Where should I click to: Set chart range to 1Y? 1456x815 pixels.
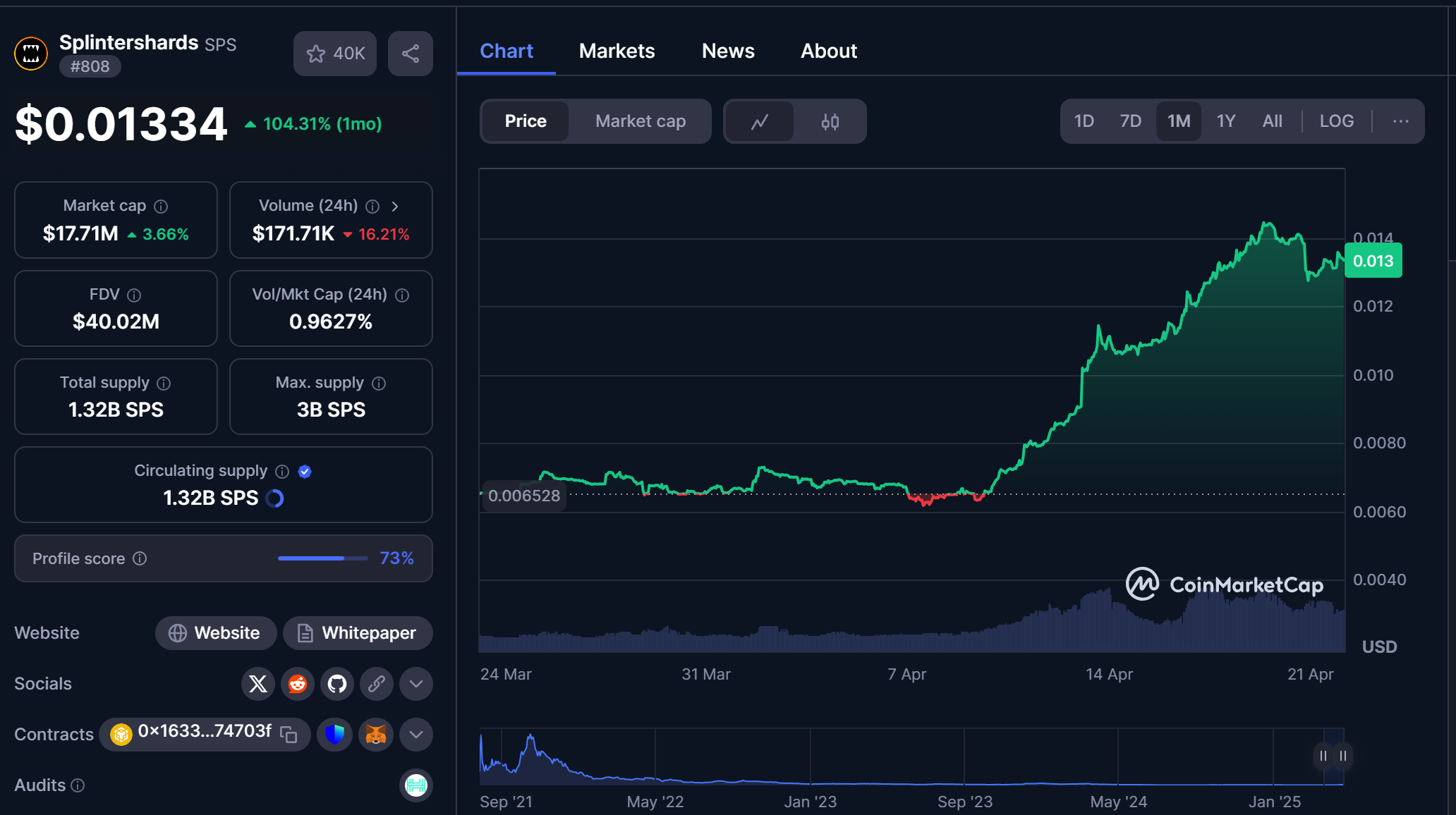tap(1226, 121)
